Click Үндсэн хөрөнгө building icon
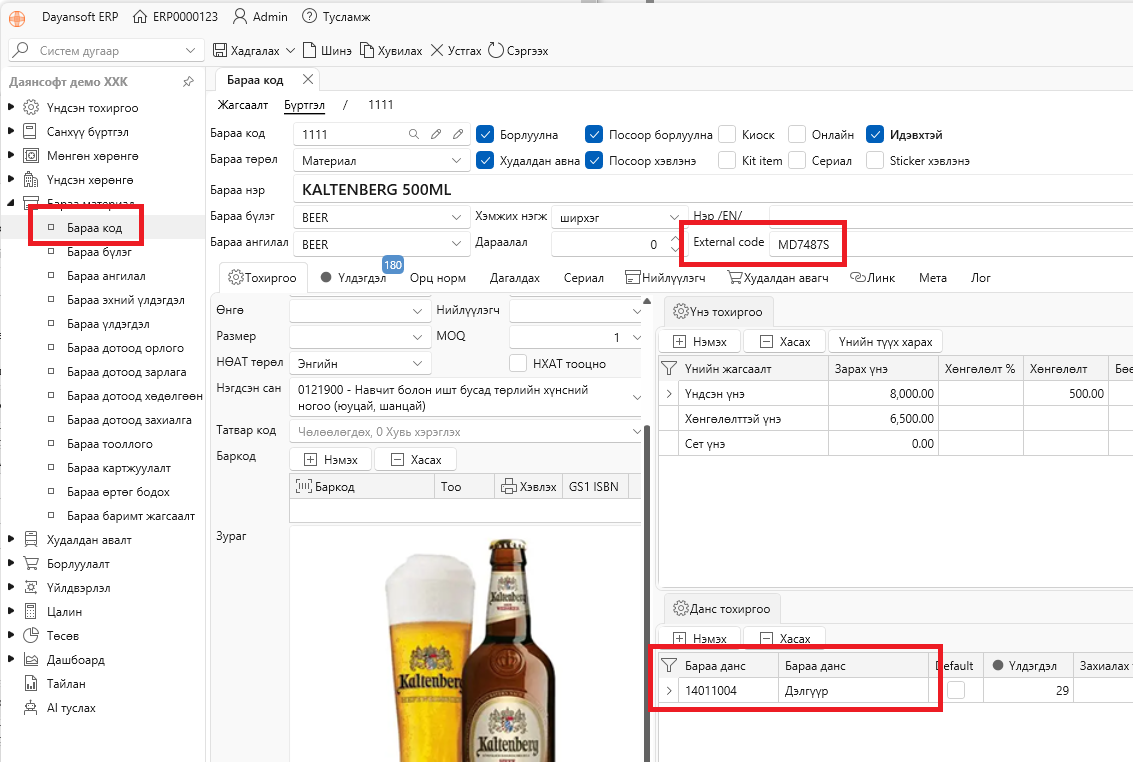Image resolution: width=1133 pixels, height=762 pixels. [x=31, y=179]
